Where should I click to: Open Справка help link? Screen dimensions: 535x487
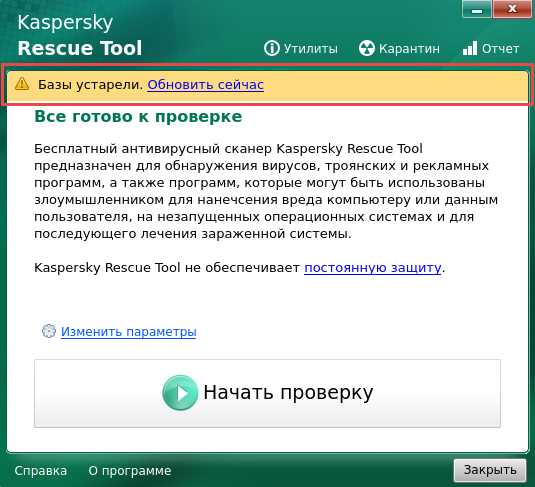[x=41, y=471]
